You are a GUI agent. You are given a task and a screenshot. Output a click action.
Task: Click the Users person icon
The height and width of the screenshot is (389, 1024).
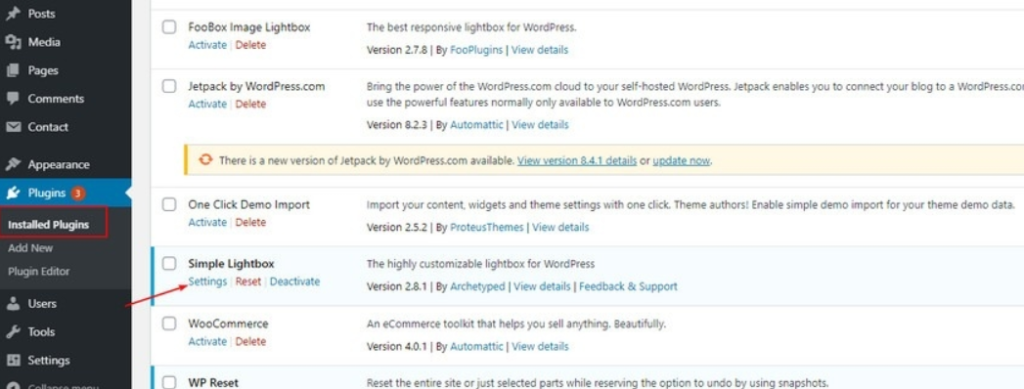coord(13,303)
